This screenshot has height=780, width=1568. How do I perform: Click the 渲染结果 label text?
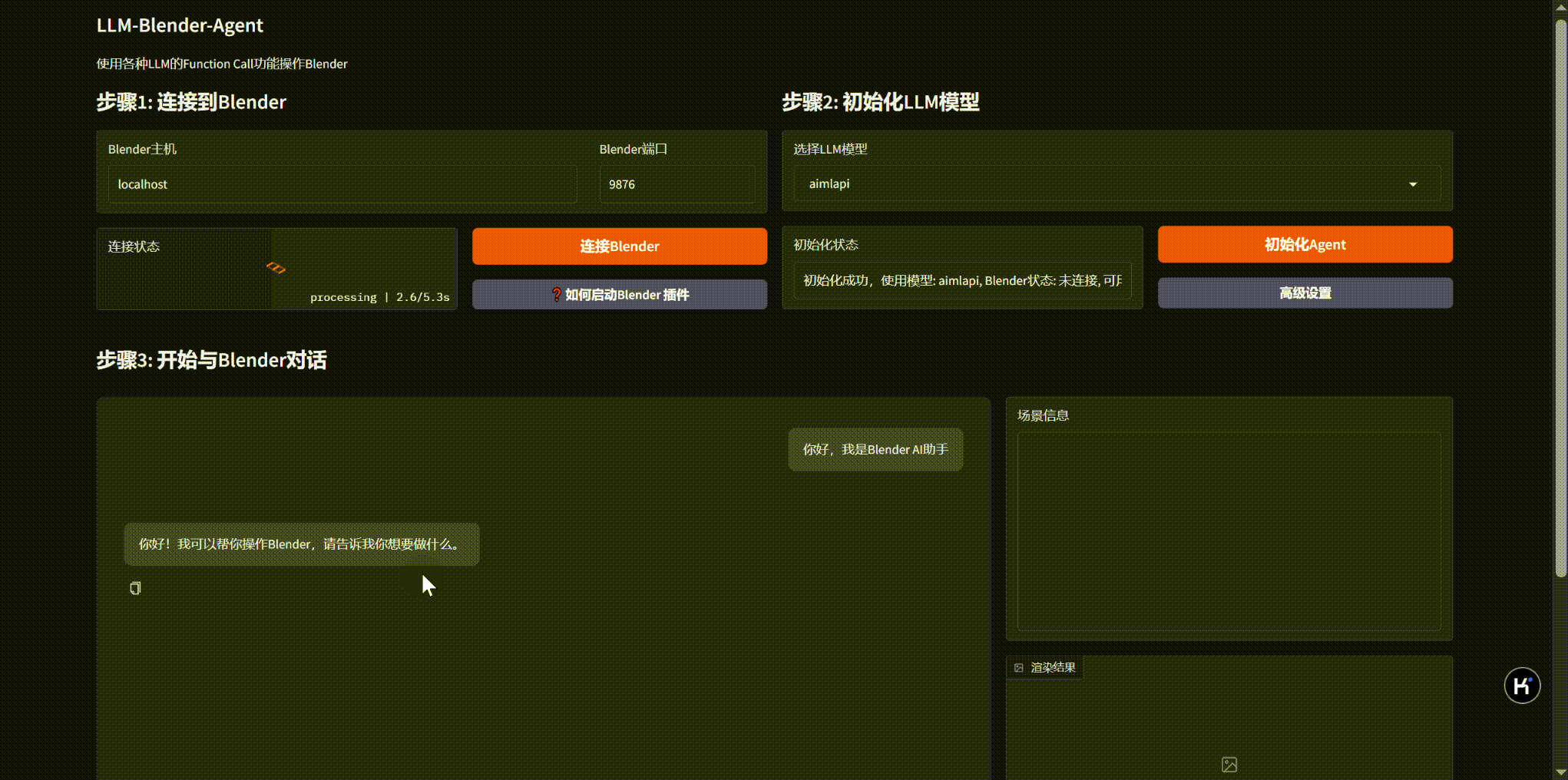1053,668
